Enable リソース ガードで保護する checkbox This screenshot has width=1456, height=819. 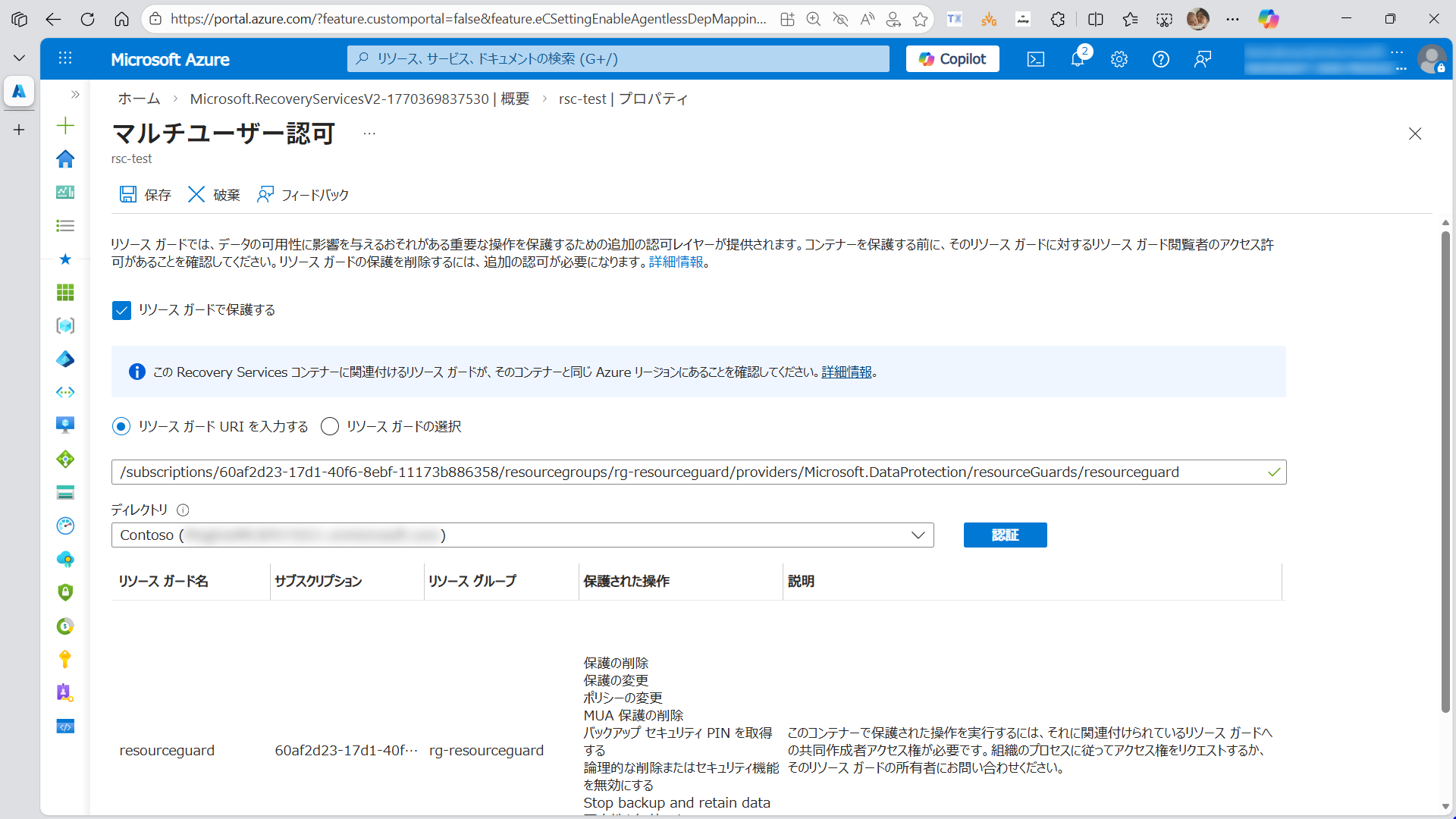[121, 309]
